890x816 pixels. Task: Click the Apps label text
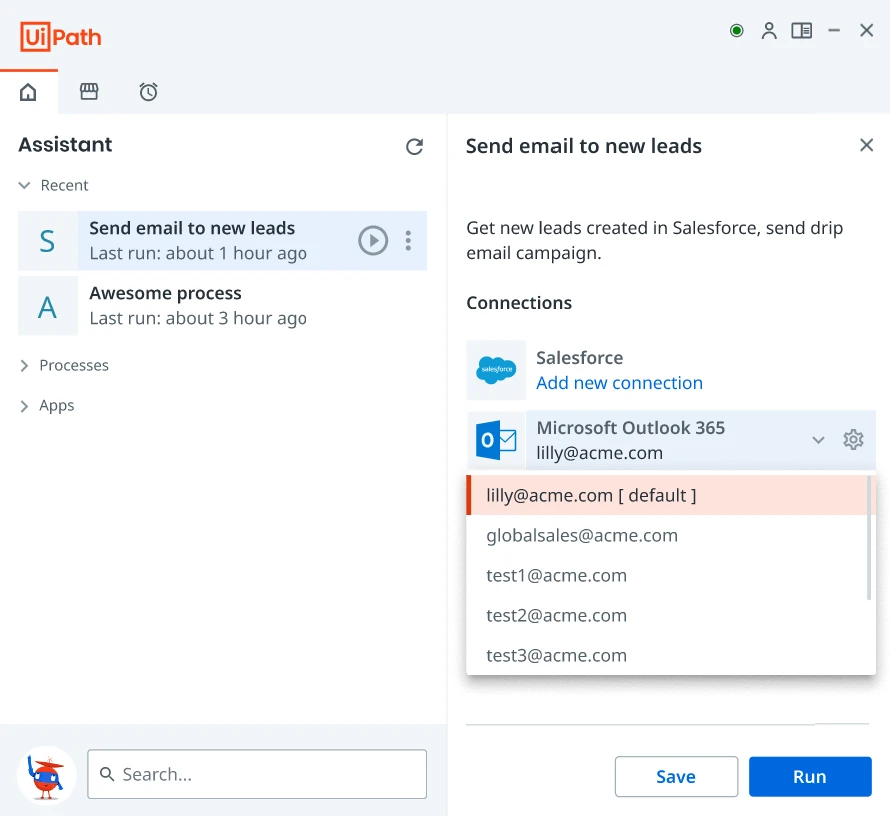57,406
